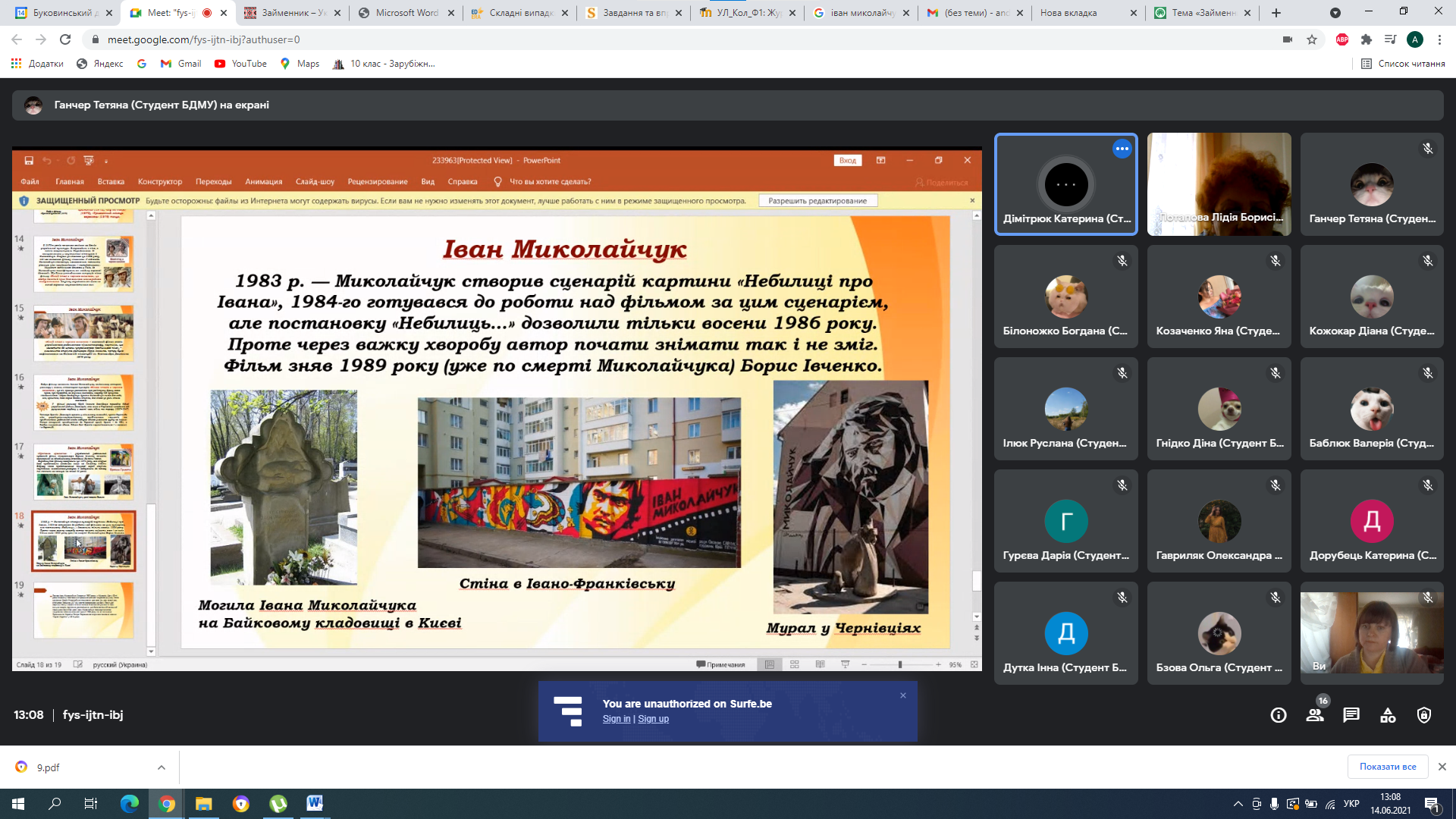
Task: Open the Meet chat panel
Action: 1351,715
